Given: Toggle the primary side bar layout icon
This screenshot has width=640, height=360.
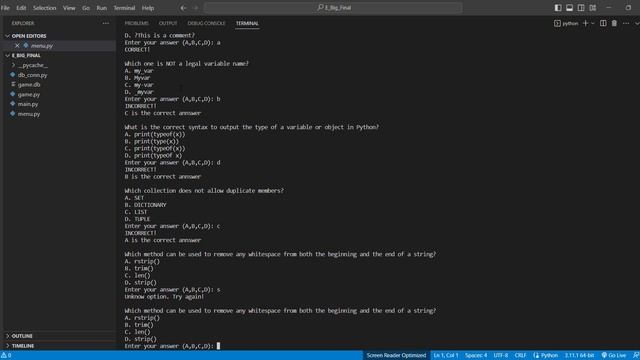Looking at the screenshot, I should (x=558, y=8).
